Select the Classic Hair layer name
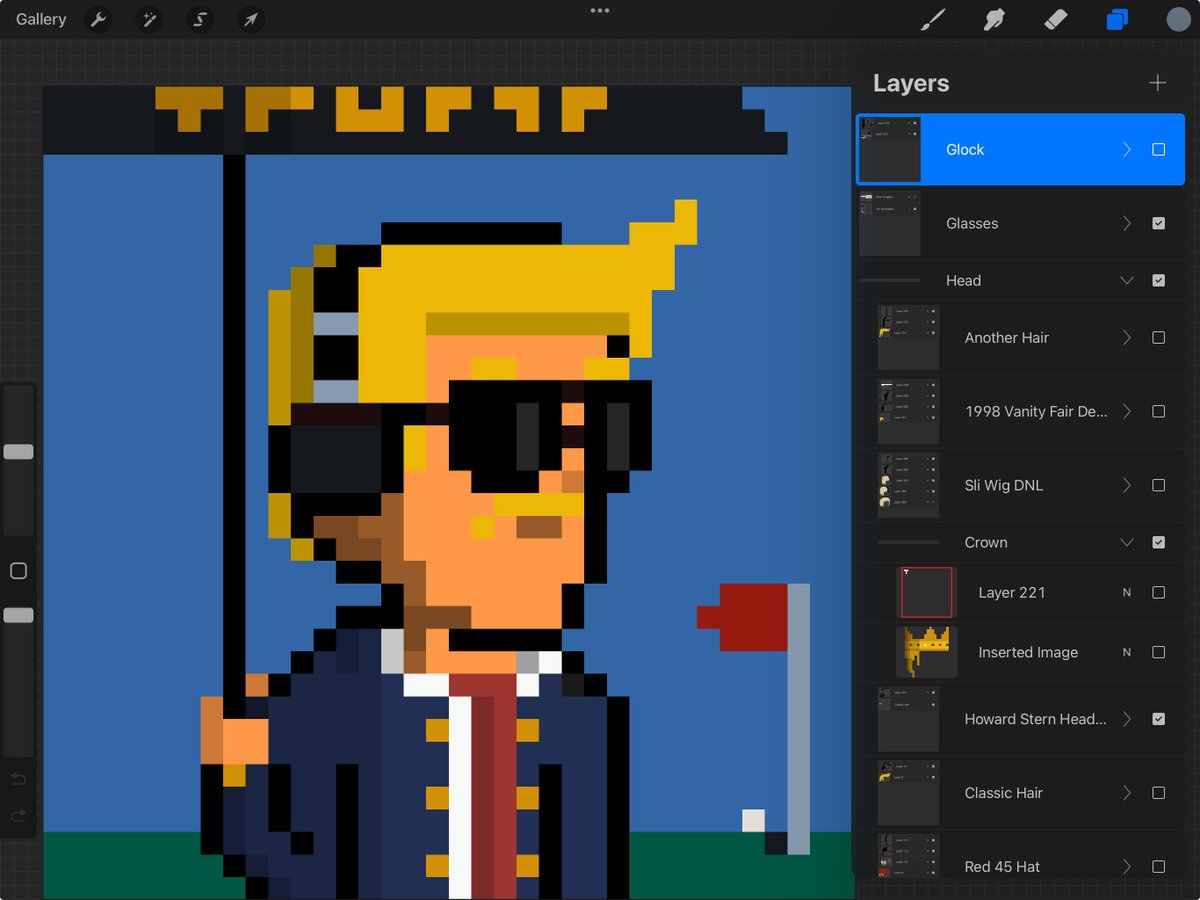The image size is (1200, 900). (1004, 793)
